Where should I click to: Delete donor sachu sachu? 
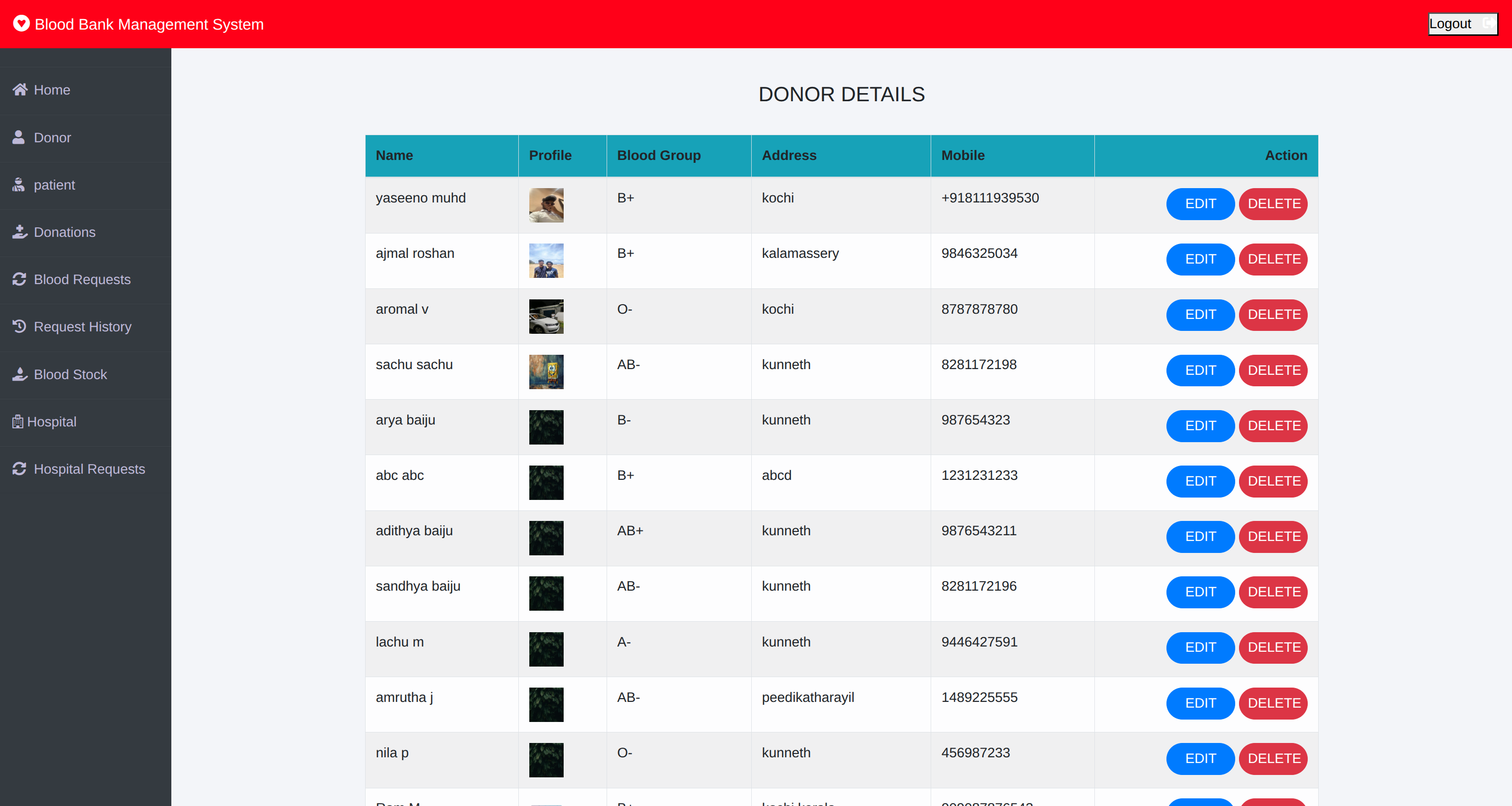(1273, 371)
